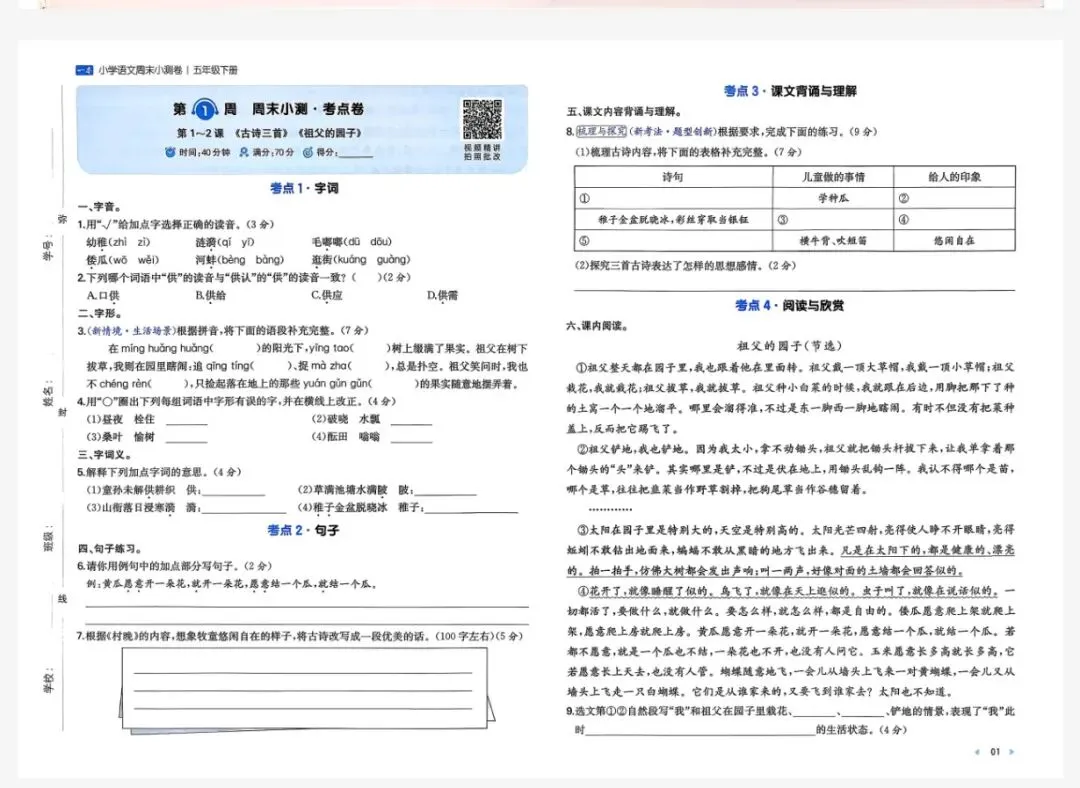Viewport: 1080px width, 788px height.
Task: Click the 五年级下册 label at the top
Action: [215, 70]
